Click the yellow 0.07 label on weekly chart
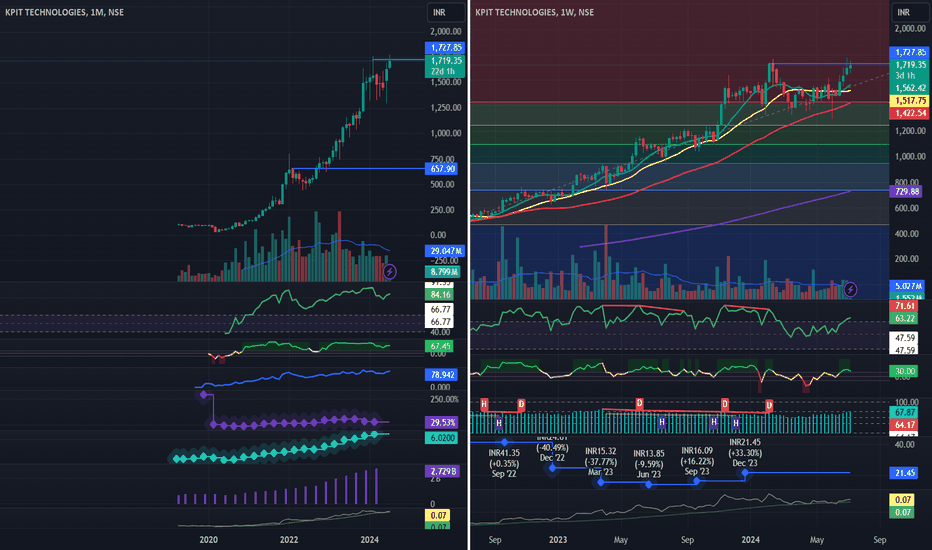The width and height of the screenshot is (932, 550). point(903,500)
